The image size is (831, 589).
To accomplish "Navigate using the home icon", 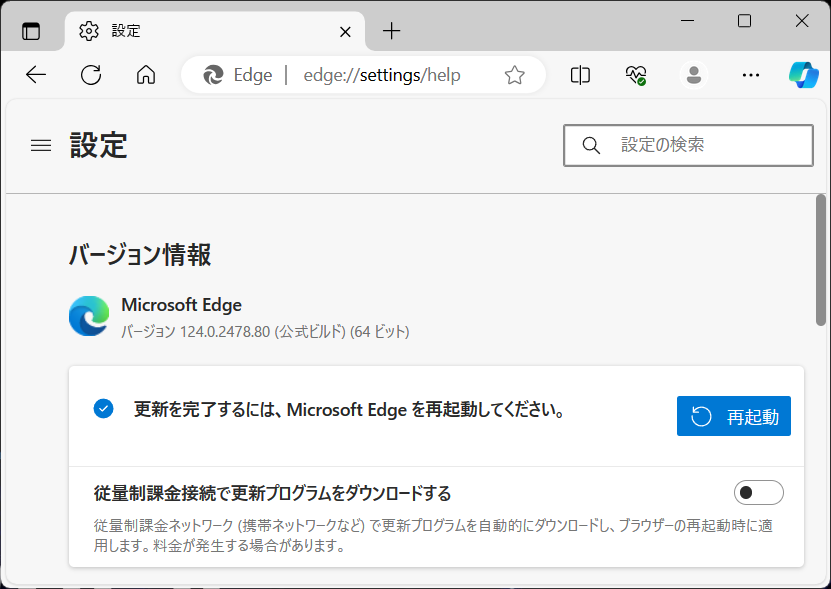I will click(x=146, y=75).
